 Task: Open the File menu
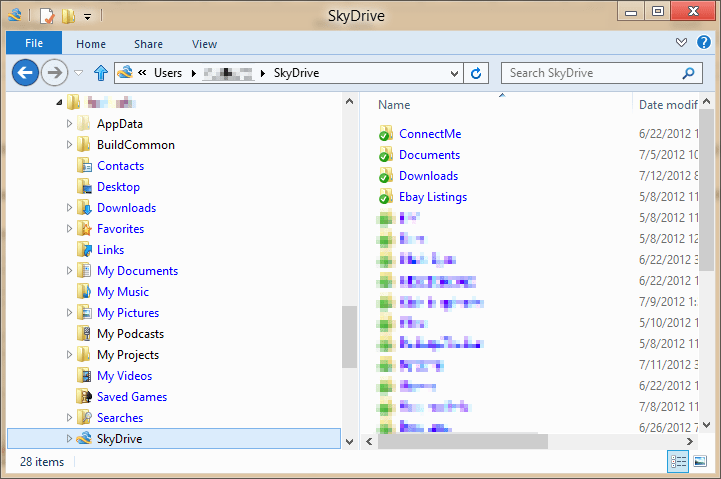pyautogui.click(x=34, y=43)
